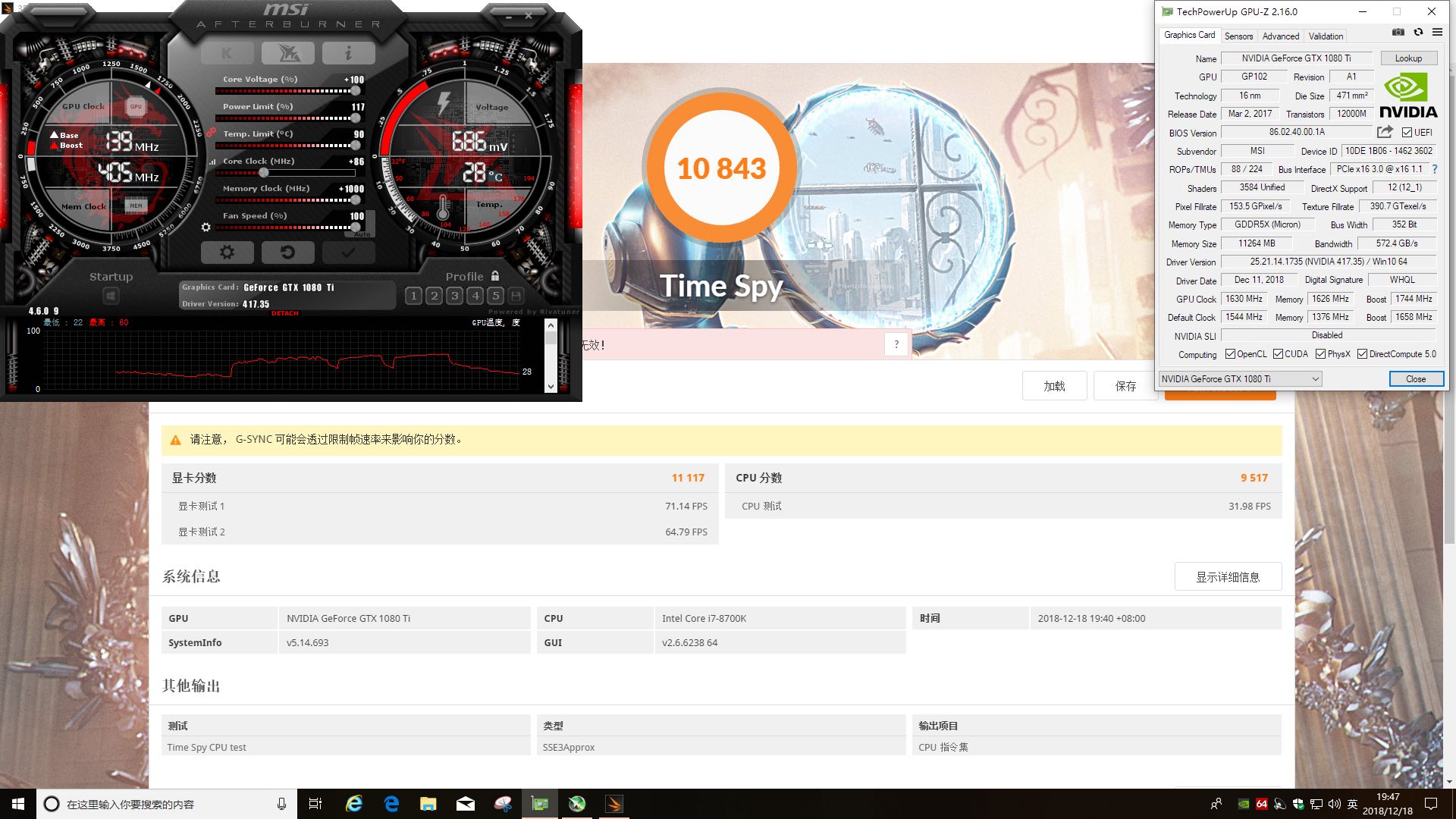Toggle the PhysX checkbox

[1320, 354]
